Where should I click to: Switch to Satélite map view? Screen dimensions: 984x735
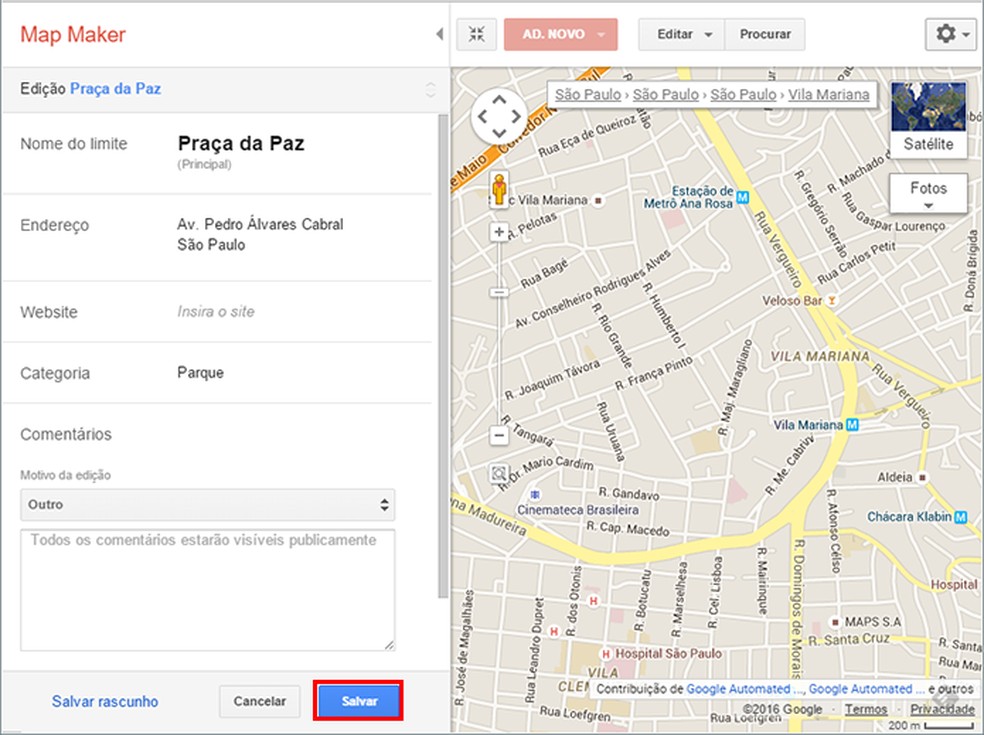coord(928,119)
